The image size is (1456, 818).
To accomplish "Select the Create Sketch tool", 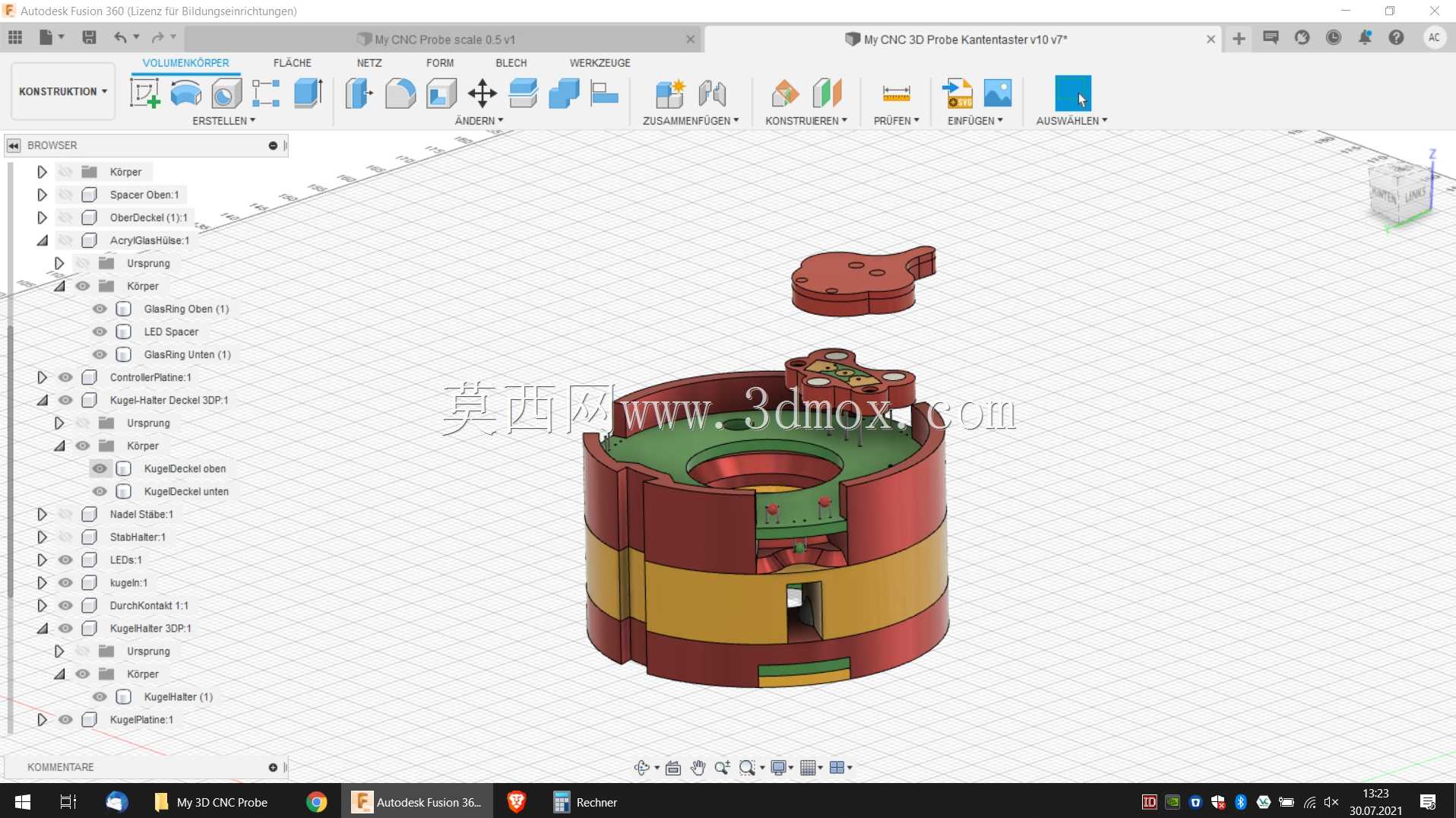I will tap(144, 94).
